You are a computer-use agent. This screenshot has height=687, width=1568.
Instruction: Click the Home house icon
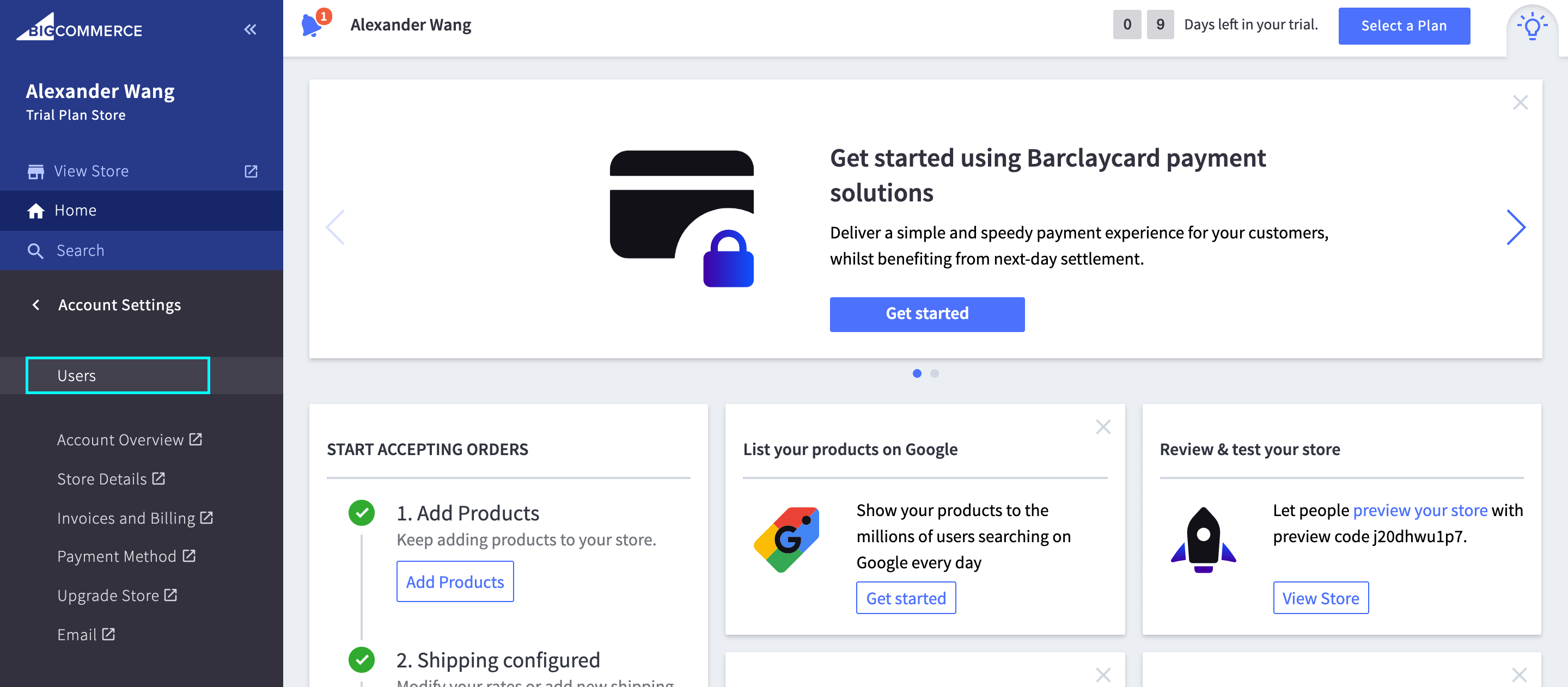click(36, 211)
